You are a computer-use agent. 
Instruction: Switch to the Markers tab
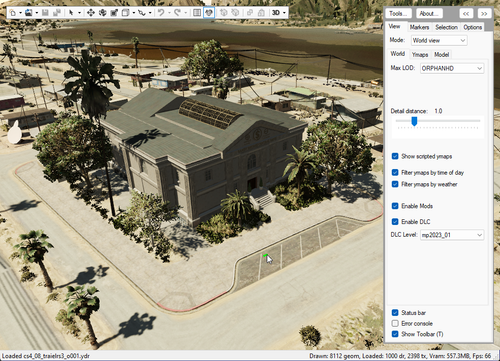[419, 27]
